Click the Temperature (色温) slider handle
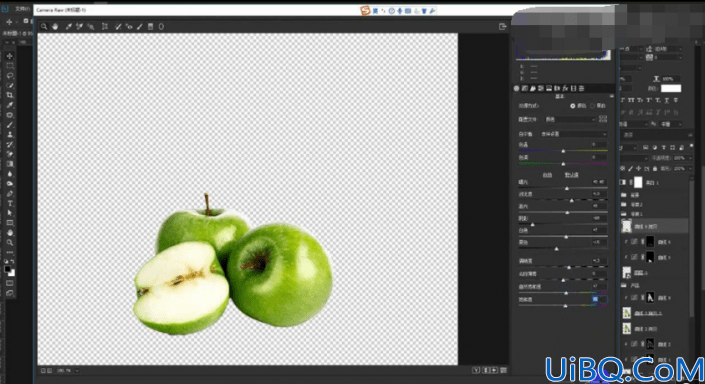Screen dimensions: 705x384 pyautogui.click(x=563, y=151)
